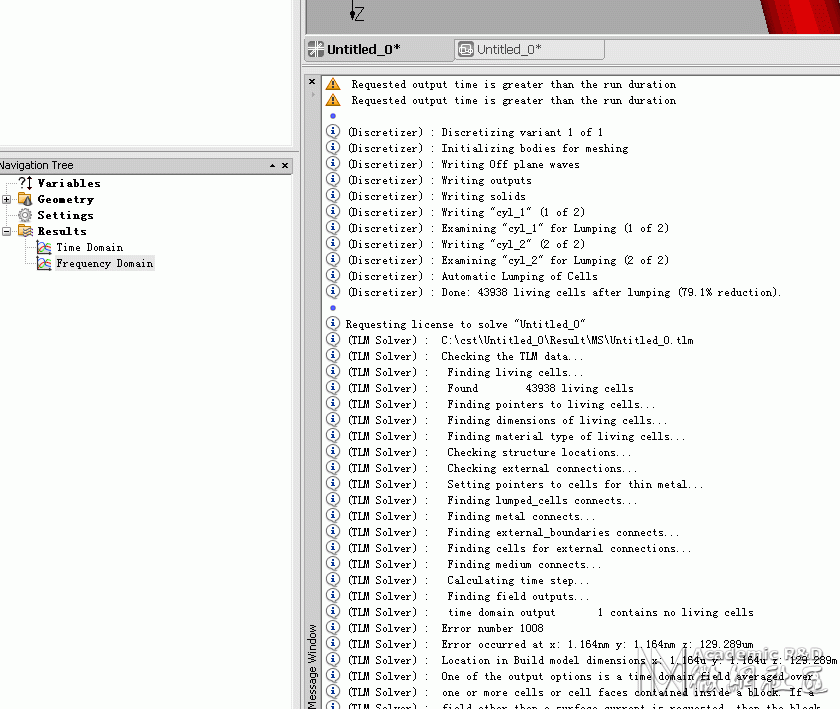The width and height of the screenshot is (840, 709).
Task: Click the Variables icon in Navigation Tree
Action: [25, 183]
